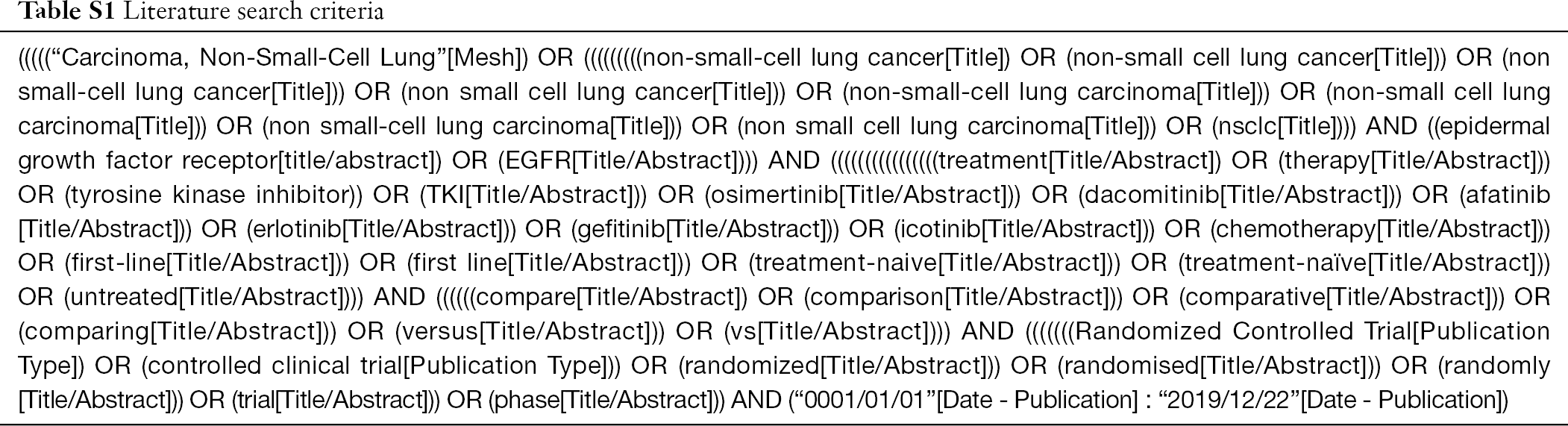Click the '"2019/12/22"[Date - Publication]' end date
The height and width of the screenshot is (426, 1568).
pos(1329,401)
